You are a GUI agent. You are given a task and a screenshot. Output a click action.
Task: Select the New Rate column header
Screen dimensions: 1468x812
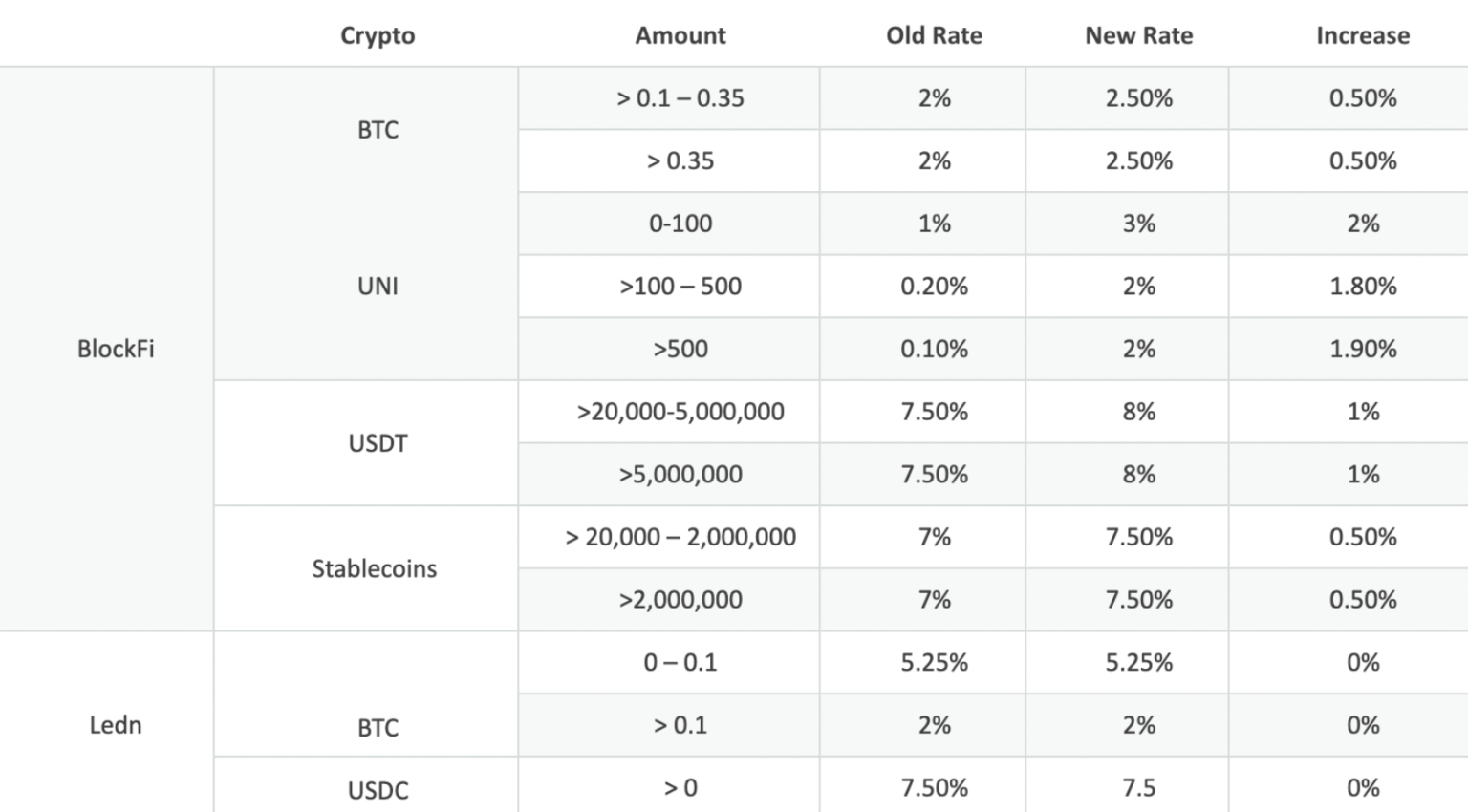1138,35
